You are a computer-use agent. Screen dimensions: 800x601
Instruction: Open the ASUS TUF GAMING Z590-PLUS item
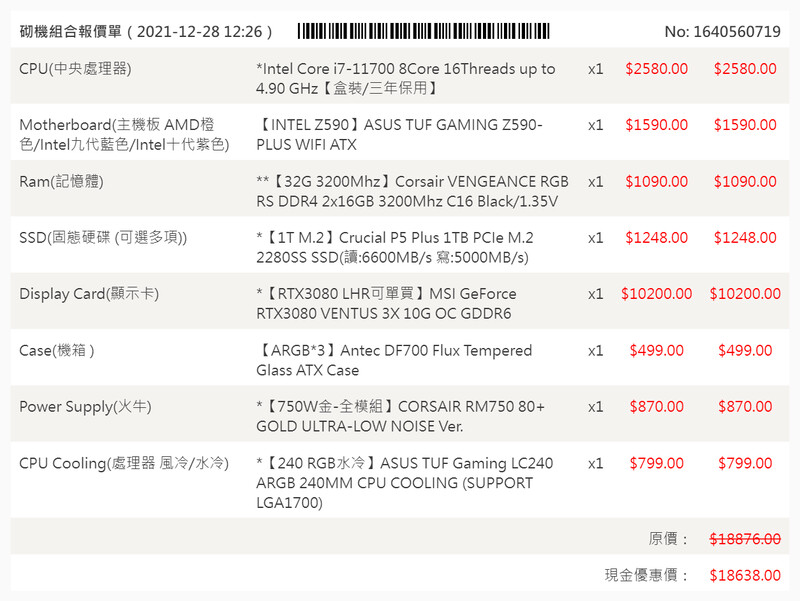[400, 134]
